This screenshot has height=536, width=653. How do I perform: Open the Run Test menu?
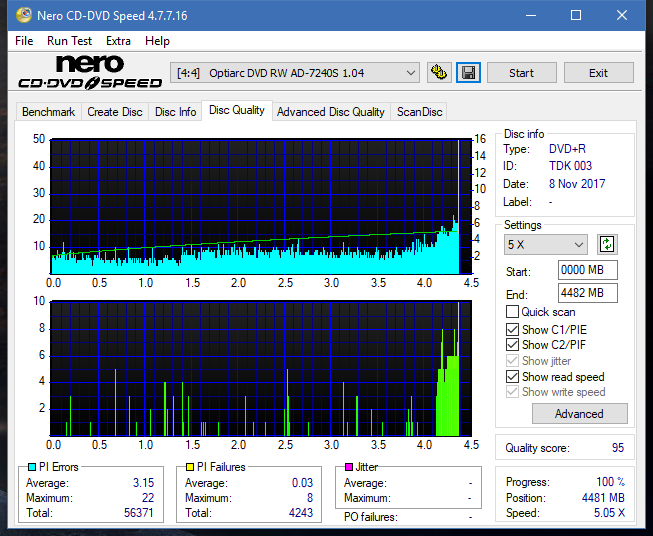click(x=69, y=41)
